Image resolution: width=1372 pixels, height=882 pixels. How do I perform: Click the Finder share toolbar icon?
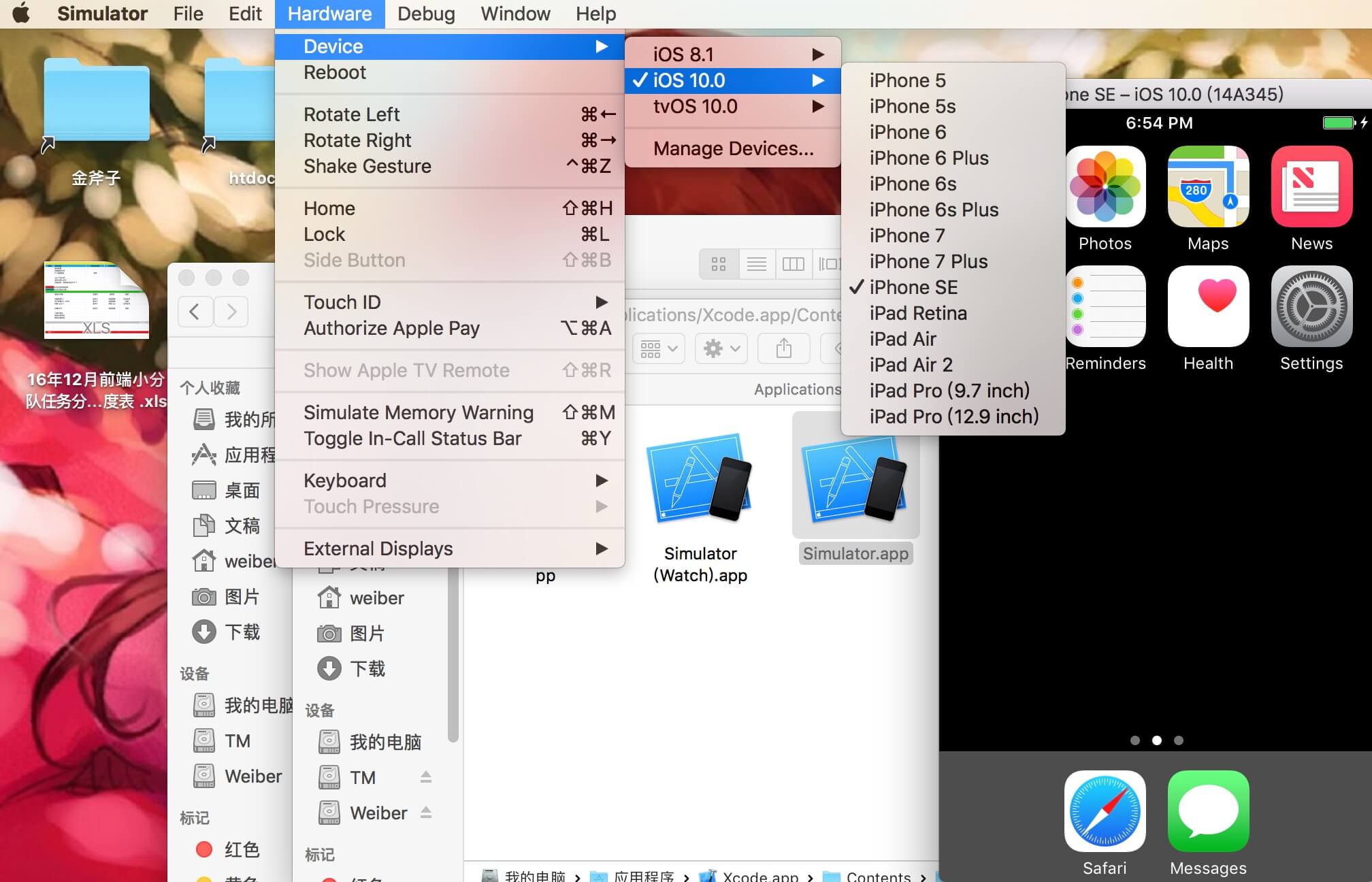coord(783,348)
